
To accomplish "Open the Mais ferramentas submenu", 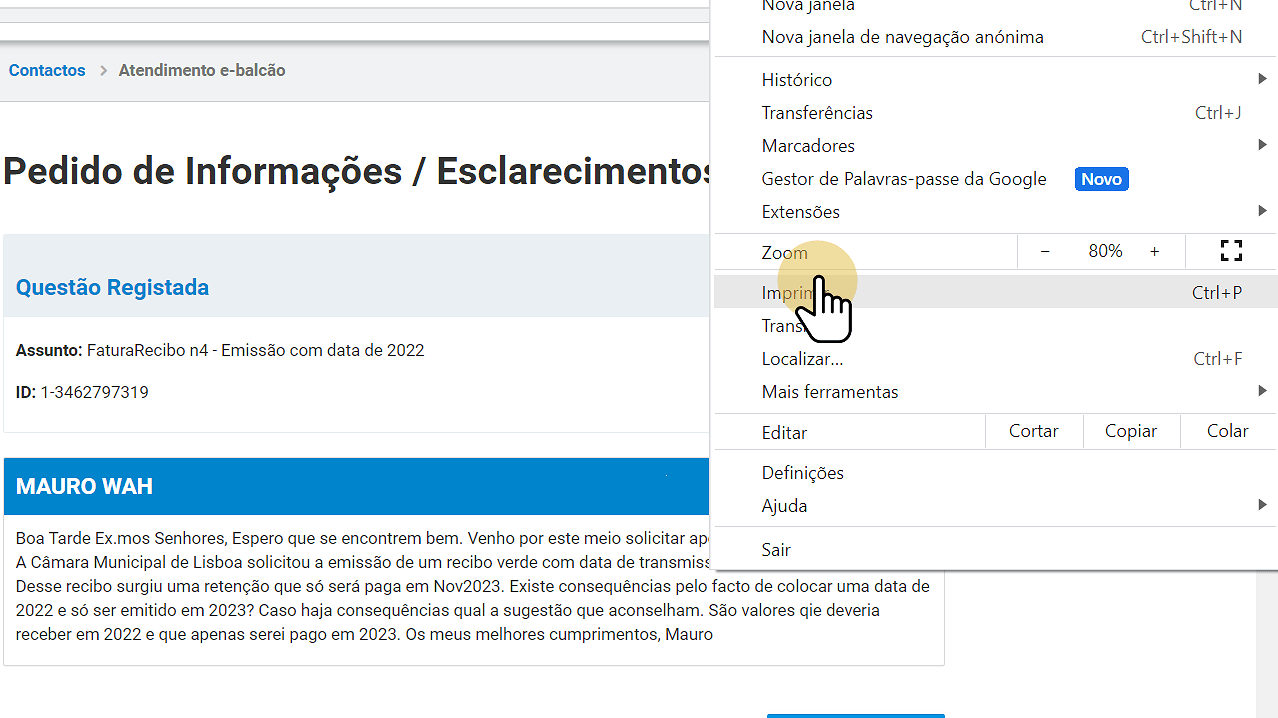I will point(830,391).
